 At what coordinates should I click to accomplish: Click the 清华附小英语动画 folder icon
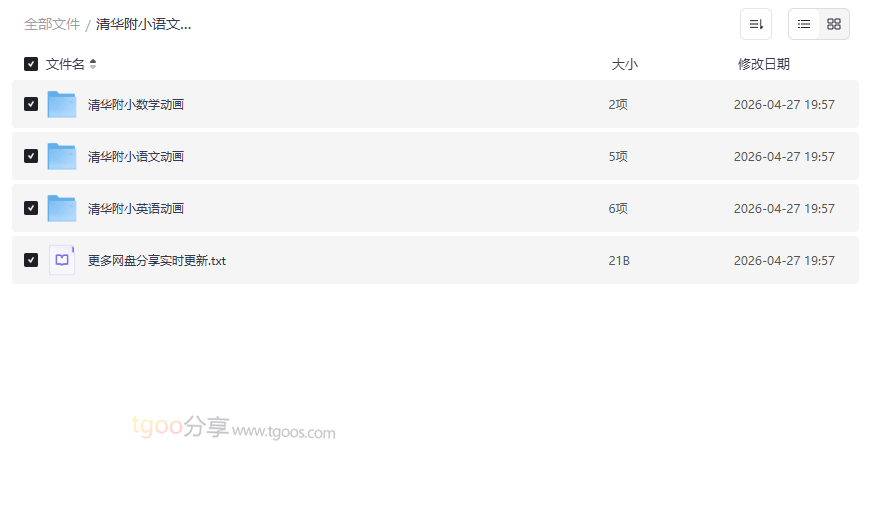pos(62,208)
